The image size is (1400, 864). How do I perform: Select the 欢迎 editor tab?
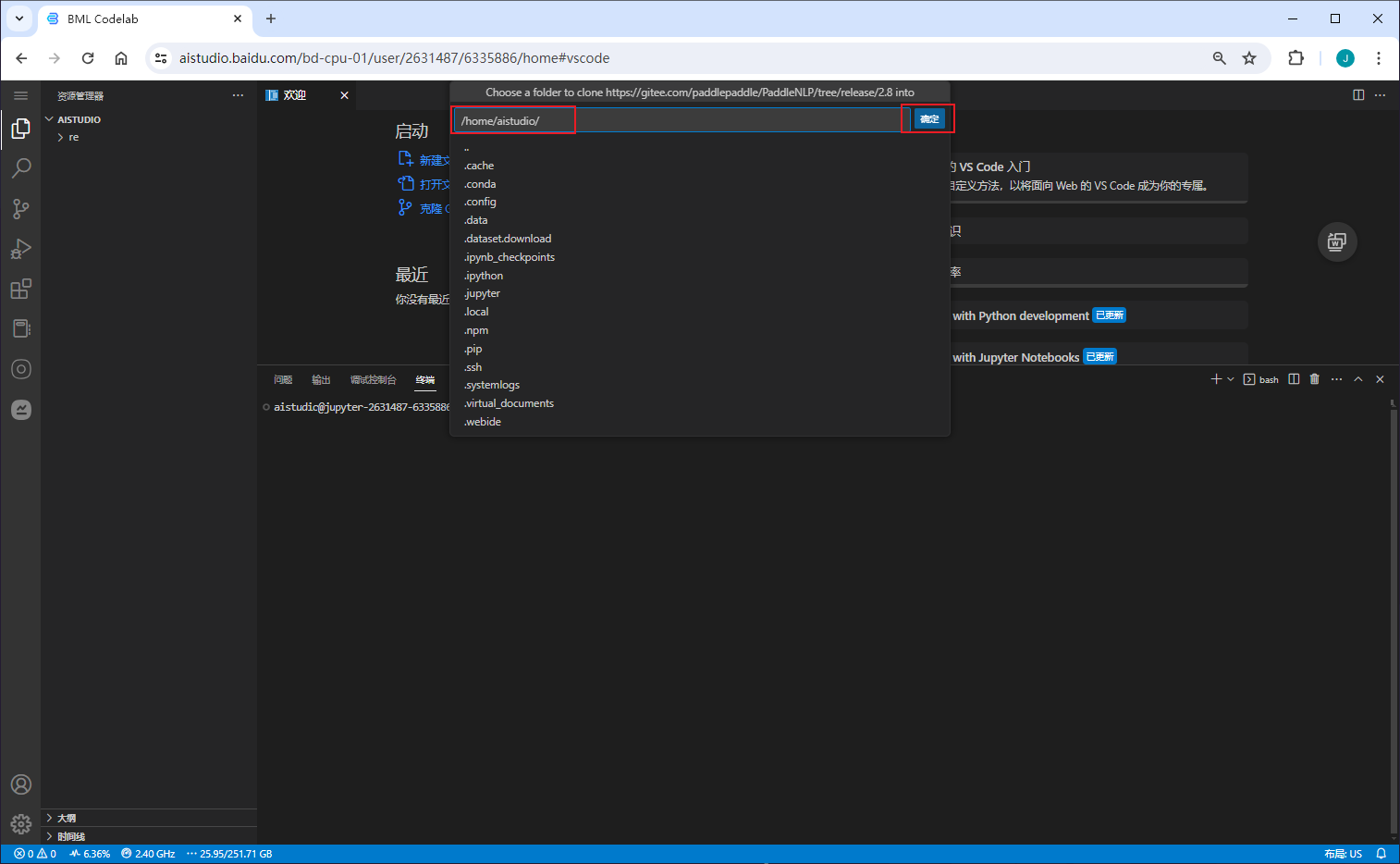coord(308,95)
